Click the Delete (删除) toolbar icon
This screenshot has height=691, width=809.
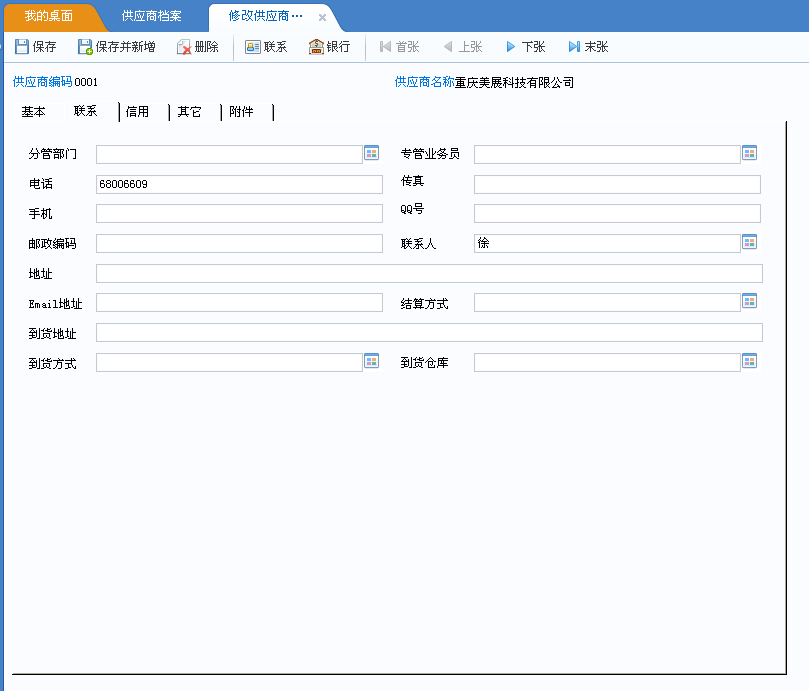[x=184, y=47]
